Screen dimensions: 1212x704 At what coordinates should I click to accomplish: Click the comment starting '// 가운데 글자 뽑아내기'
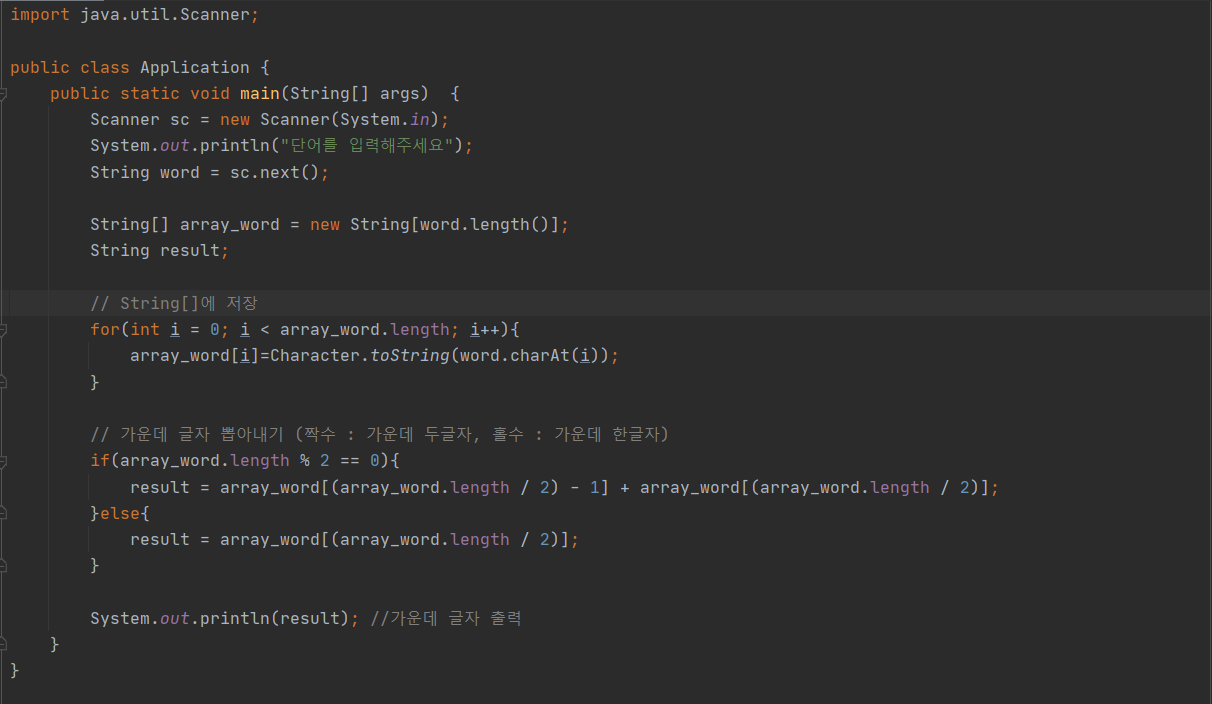(x=379, y=434)
